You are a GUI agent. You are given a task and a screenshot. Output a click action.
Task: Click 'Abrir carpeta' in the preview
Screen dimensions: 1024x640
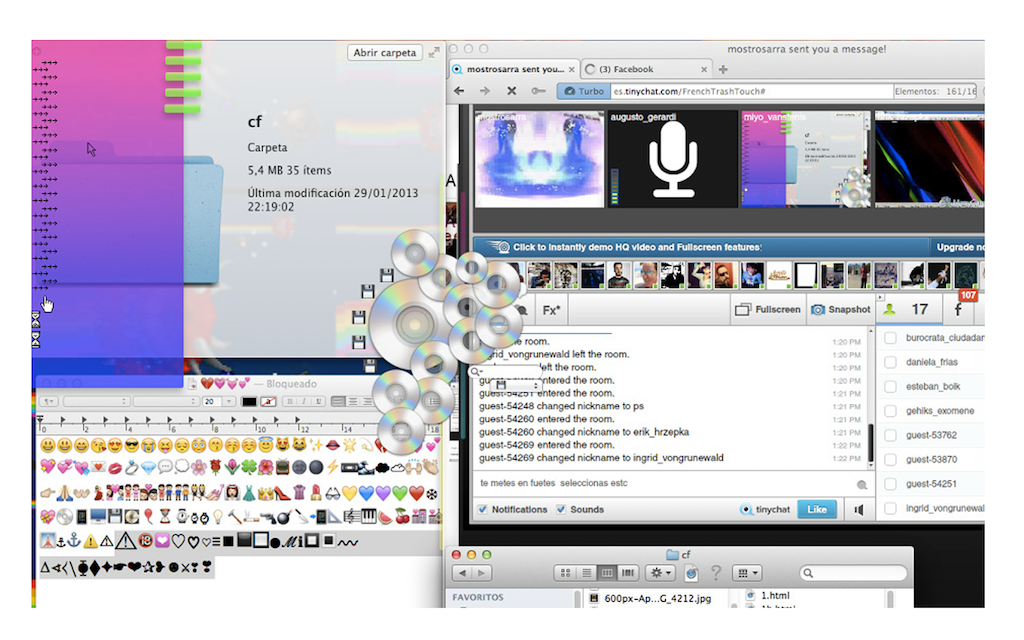point(385,53)
